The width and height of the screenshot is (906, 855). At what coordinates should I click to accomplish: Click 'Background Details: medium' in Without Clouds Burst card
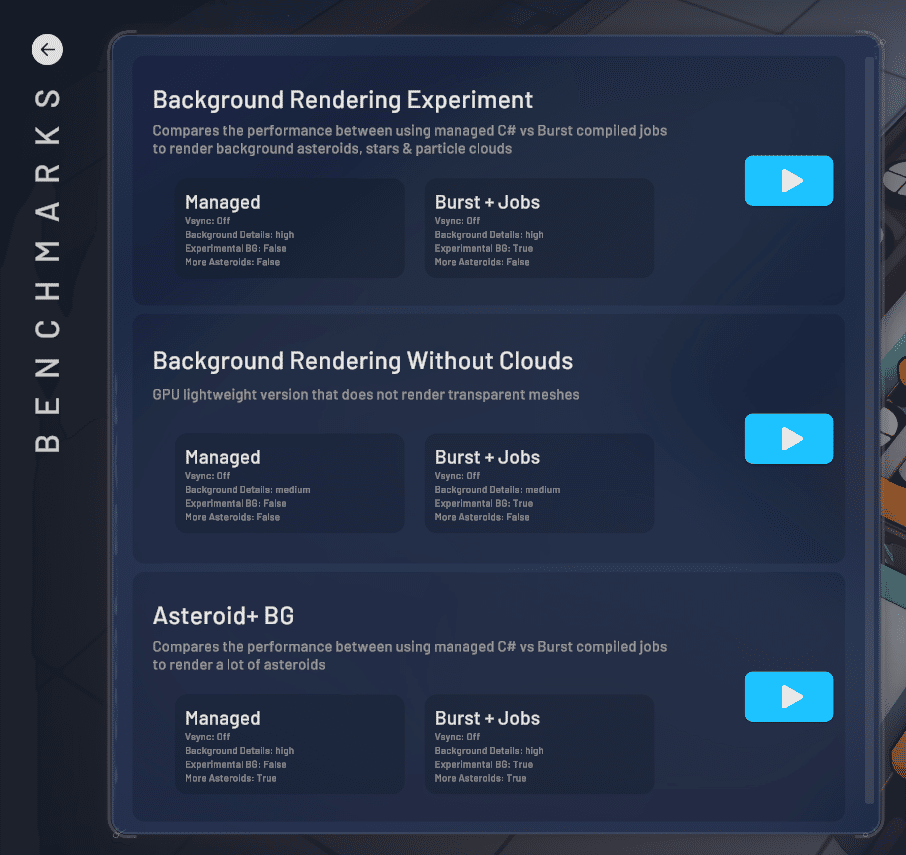pos(497,490)
